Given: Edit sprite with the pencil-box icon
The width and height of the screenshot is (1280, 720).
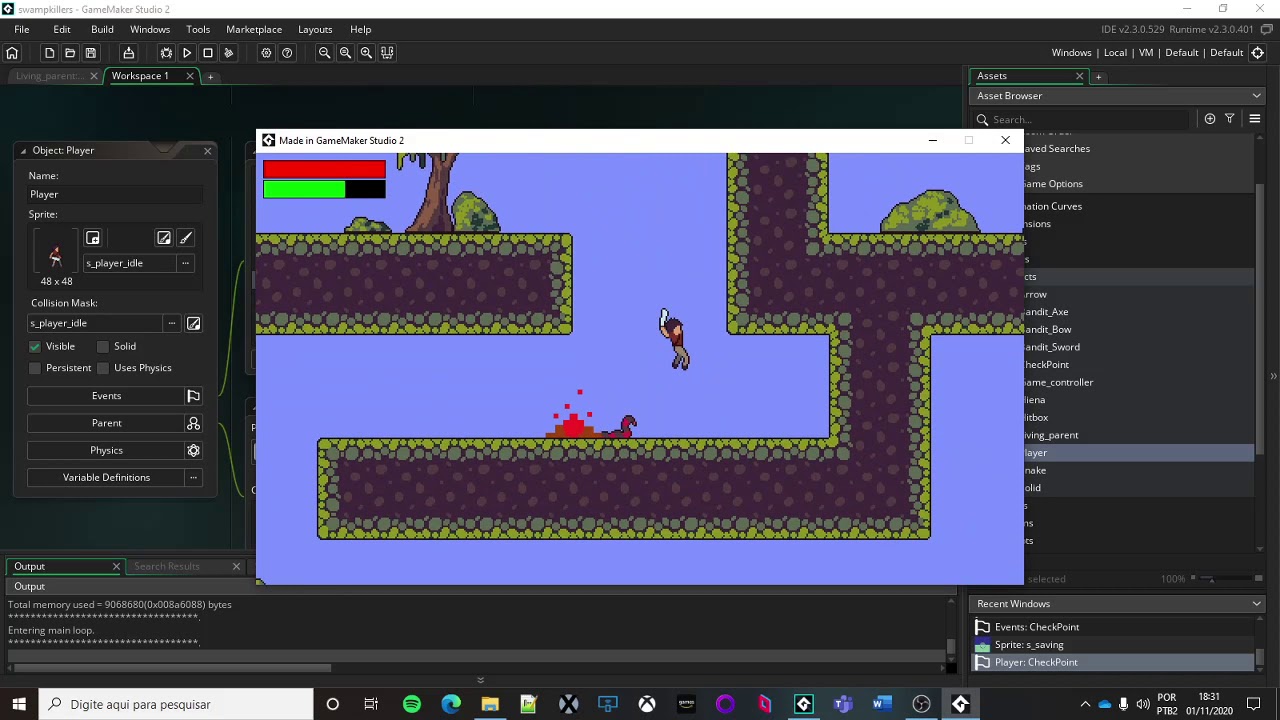Looking at the screenshot, I should 164,238.
